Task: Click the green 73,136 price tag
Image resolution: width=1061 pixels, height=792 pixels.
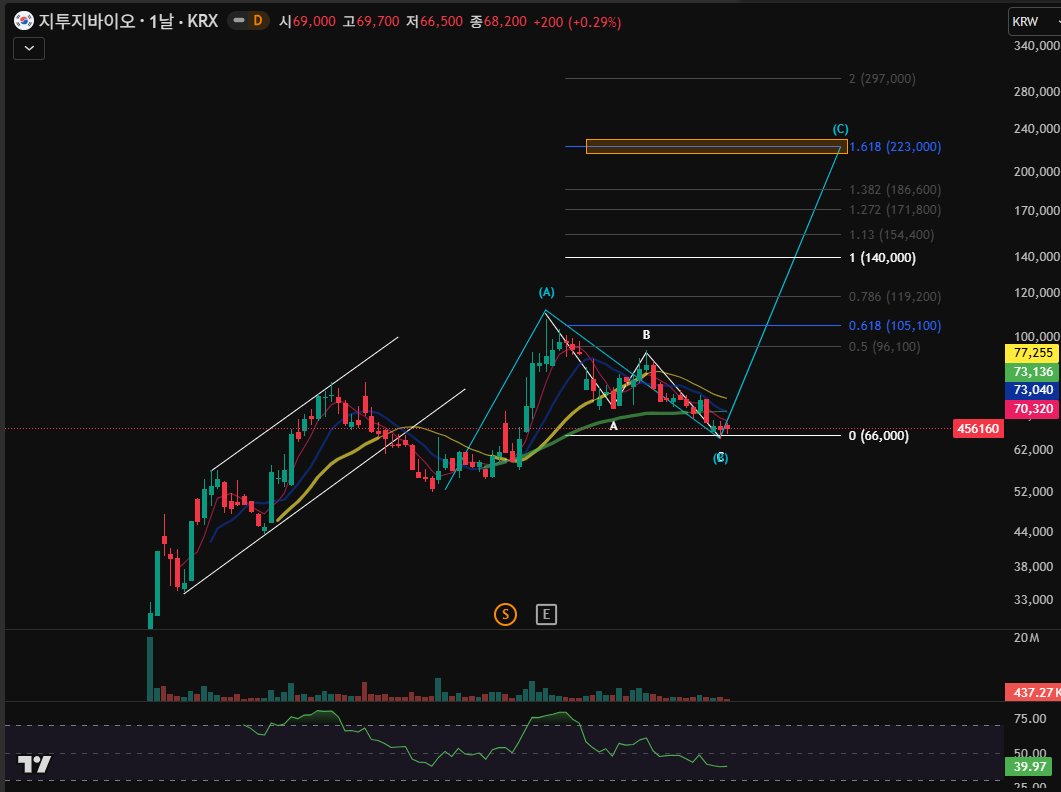Action: (1033, 372)
